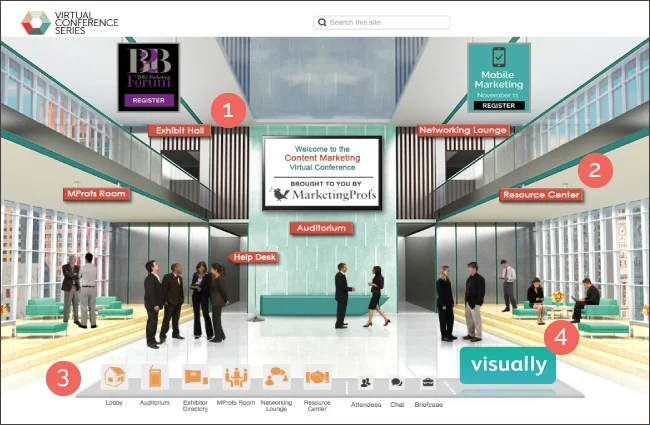The height and width of the screenshot is (425, 650).
Task: Click the MarketingProfs bird logo
Action: [279, 194]
